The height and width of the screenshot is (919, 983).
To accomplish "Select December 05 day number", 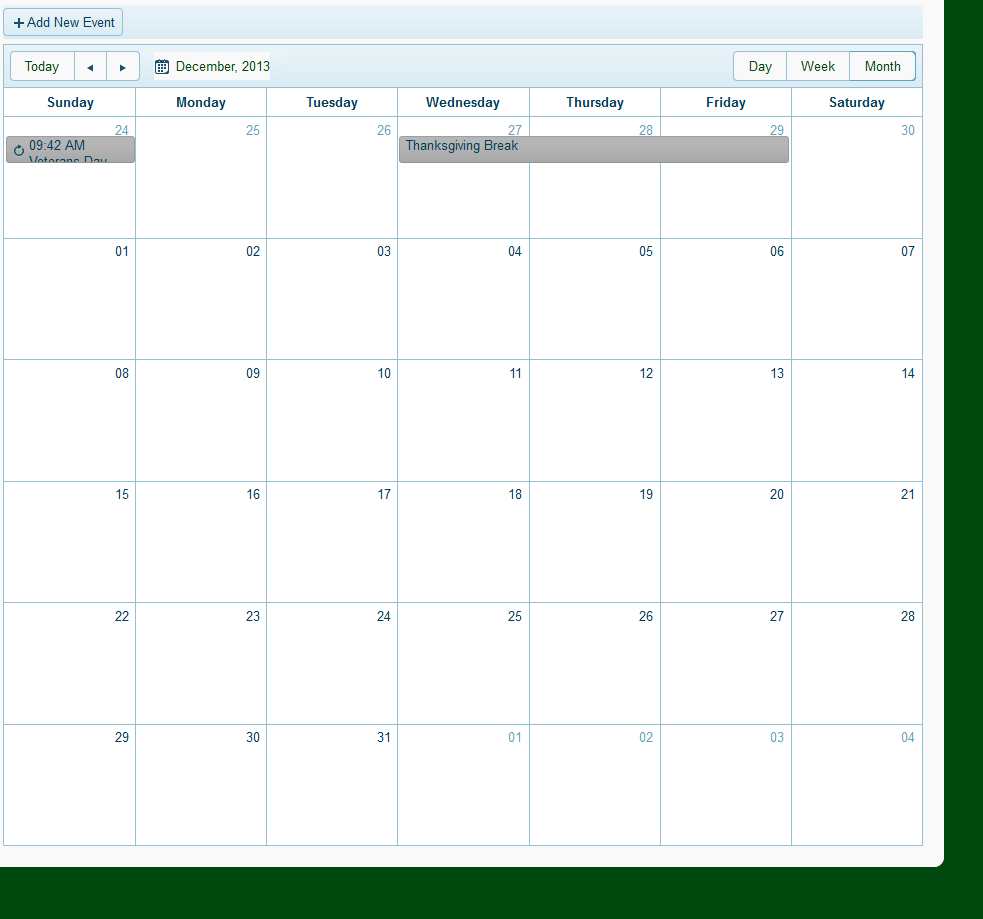I will 646,251.
